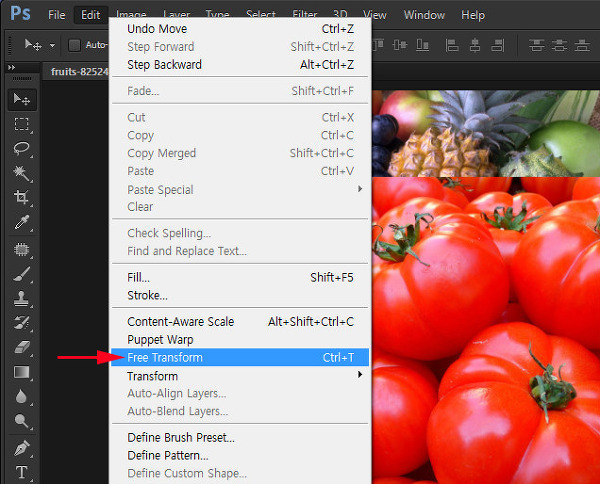
Task: Select the Eyedropper tool
Action: pyautogui.click(x=21, y=222)
